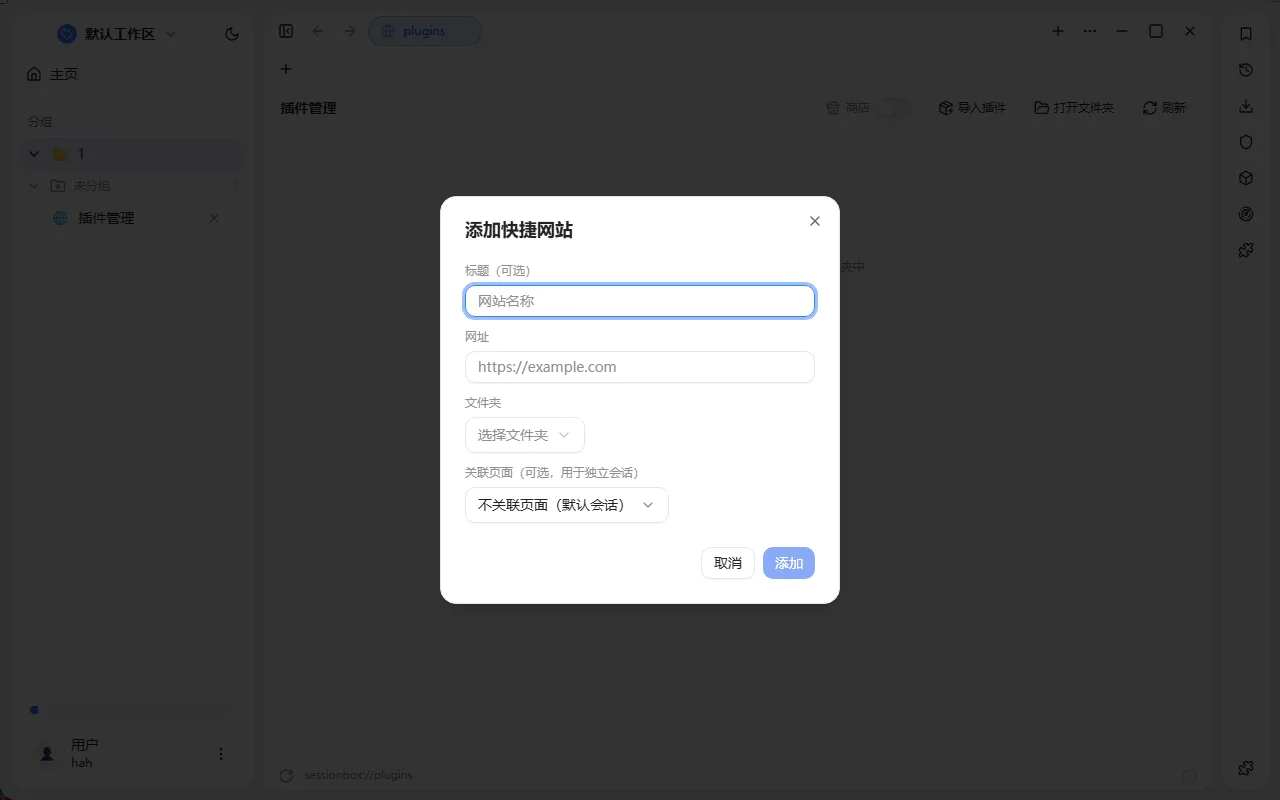Open history clock icon in right rail
The image size is (1280, 800).
click(1246, 70)
